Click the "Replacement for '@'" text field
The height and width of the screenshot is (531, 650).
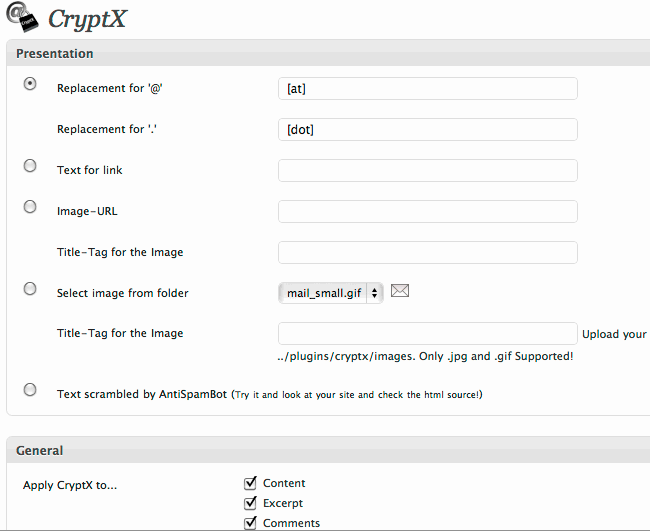(428, 88)
